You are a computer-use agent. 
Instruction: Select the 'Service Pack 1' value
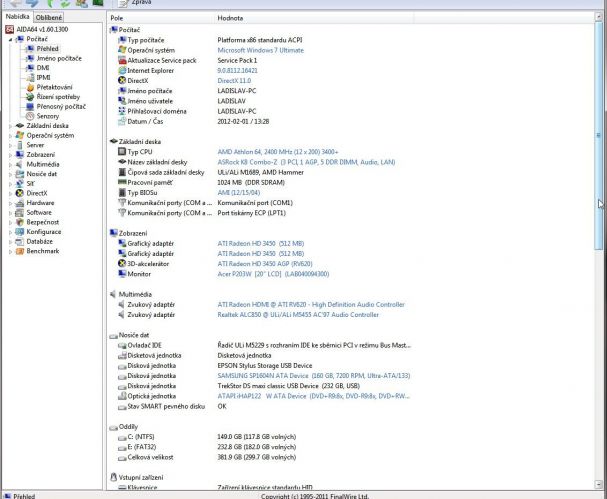tap(237, 60)
